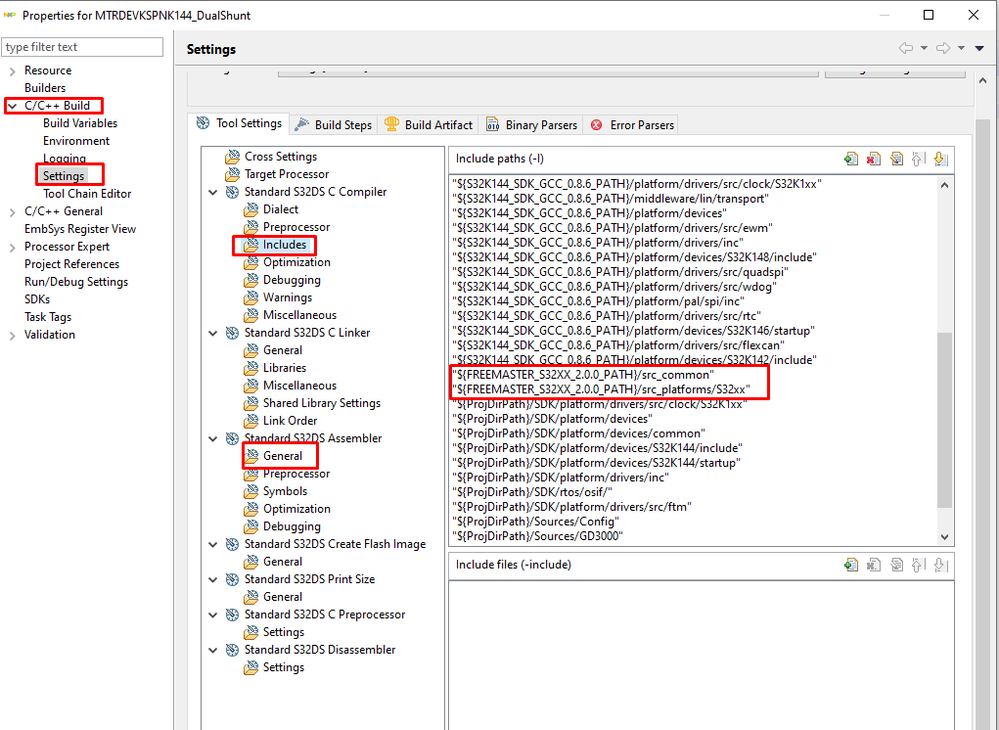Collapse the C/C++ Build node
Image resolution: width=999 pixels, height=730 pixels.
pyautogui.click(x=12, y=106)
